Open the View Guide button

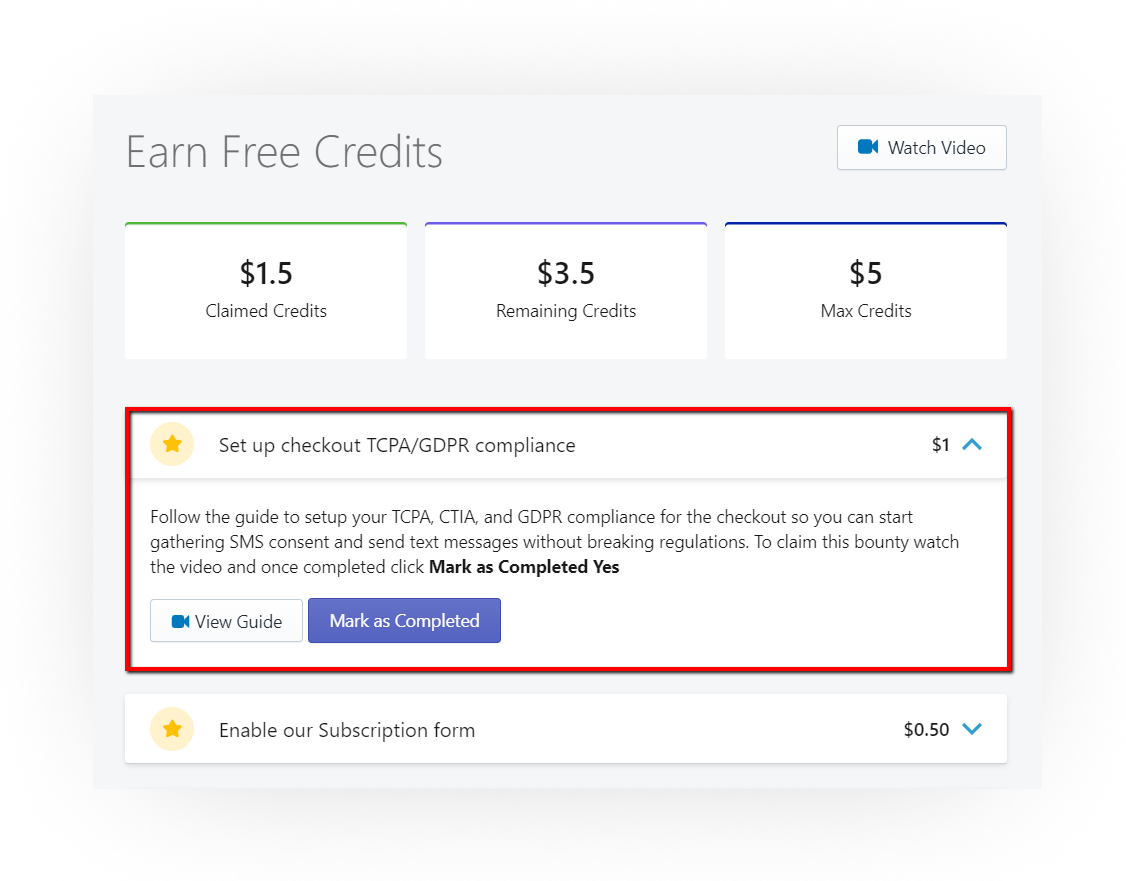coord(226,621)
